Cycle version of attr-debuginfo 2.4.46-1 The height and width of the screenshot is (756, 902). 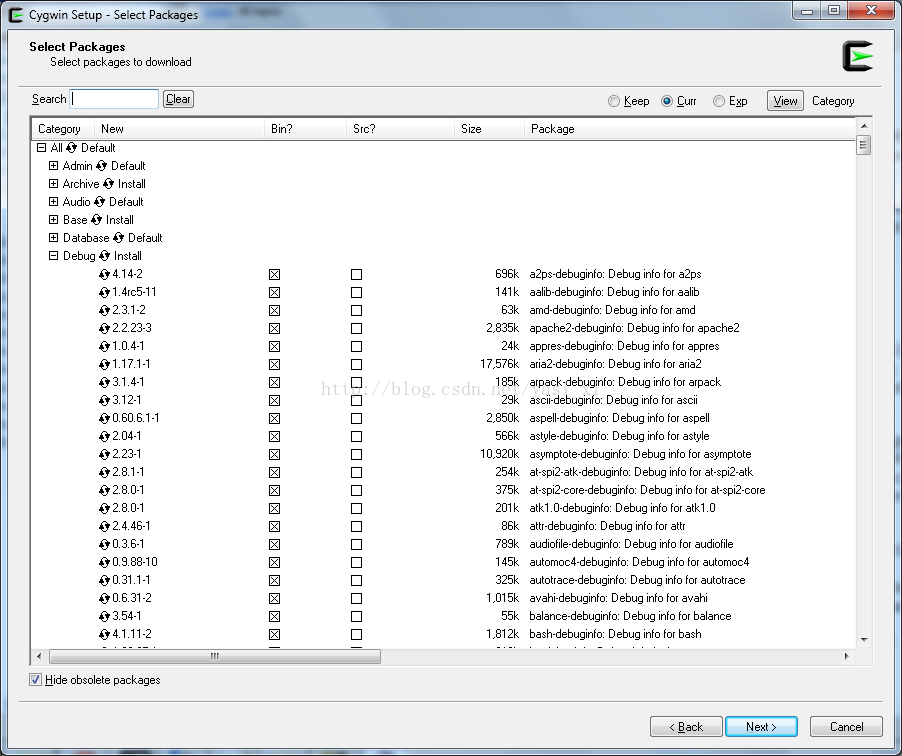104,526
